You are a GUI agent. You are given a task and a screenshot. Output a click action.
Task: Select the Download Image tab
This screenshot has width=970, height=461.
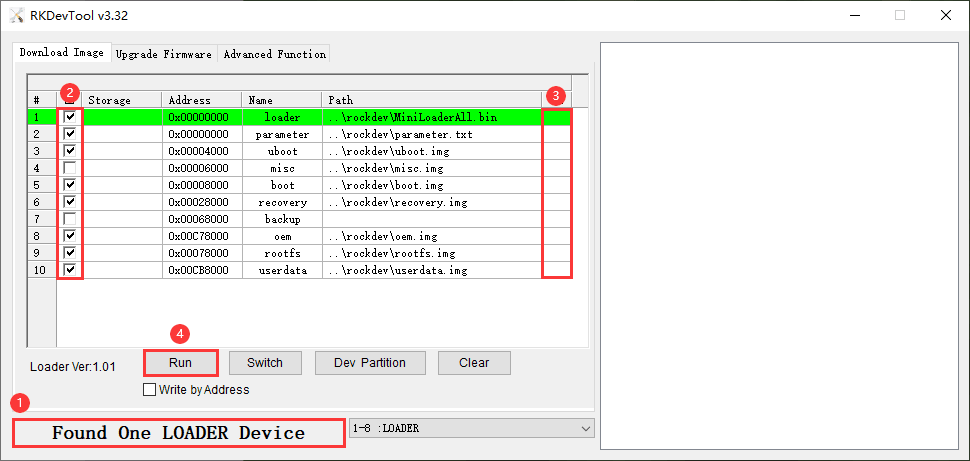(62, 53)
